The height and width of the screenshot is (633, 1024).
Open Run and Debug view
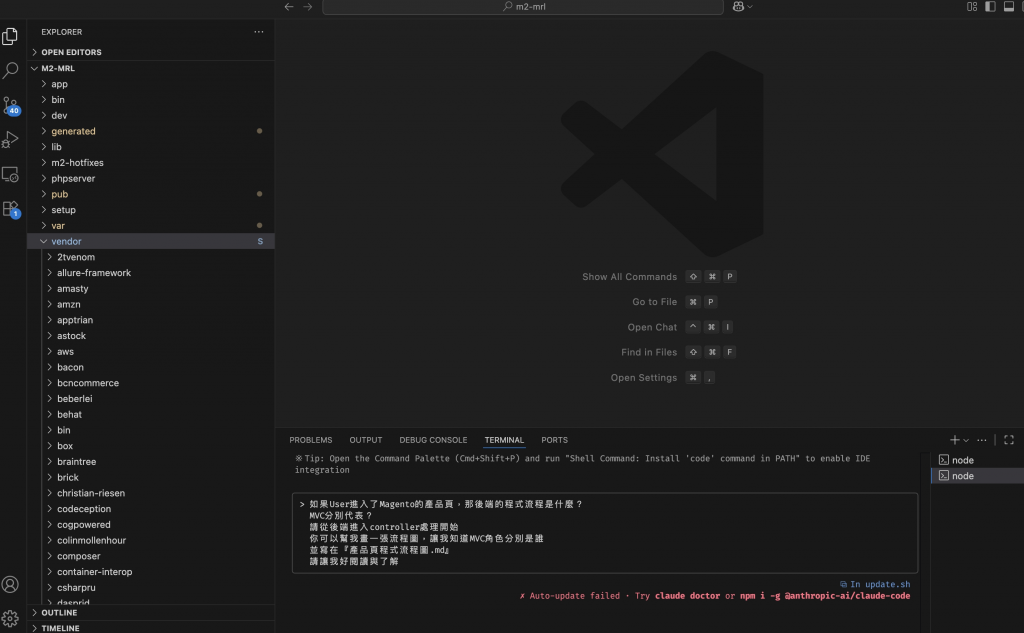pyautogui.click(x=10, y=140)
